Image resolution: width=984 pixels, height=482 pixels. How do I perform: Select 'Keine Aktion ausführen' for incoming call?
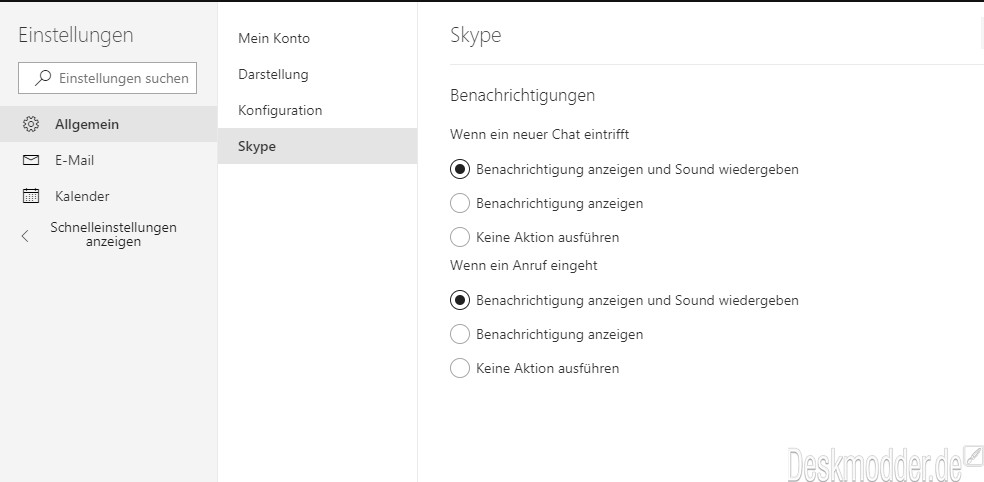[460, 368]
